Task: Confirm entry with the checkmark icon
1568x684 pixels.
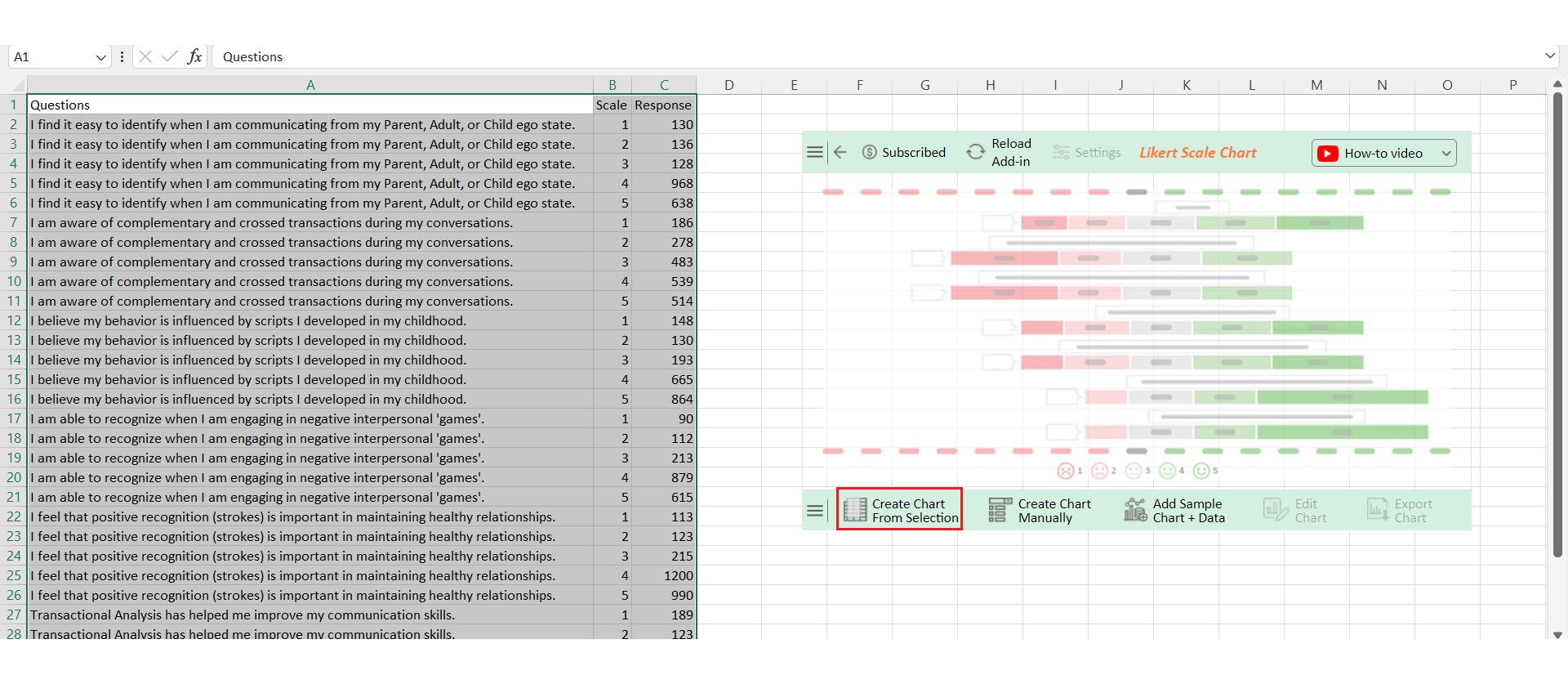Action: 170,56
